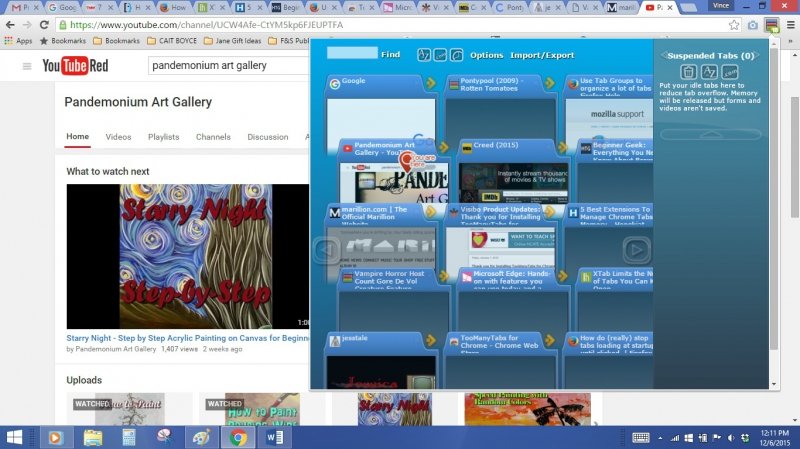Image resolution: width=800 pixels, height=449 pixels.
Task: Suspend the jessitale tab arrow
Action: point(431,340)
